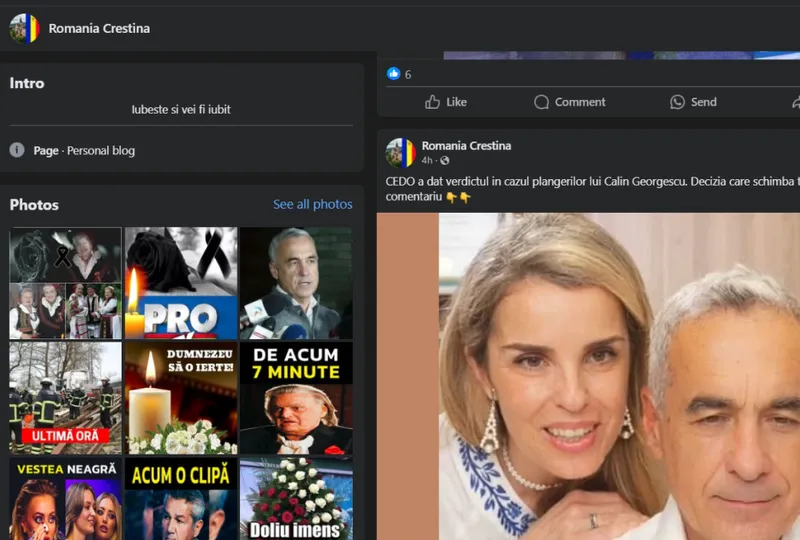Click the Like thumbs-up button
The width and height of the screenshot is (800, 540).
(x=445, y=102)
